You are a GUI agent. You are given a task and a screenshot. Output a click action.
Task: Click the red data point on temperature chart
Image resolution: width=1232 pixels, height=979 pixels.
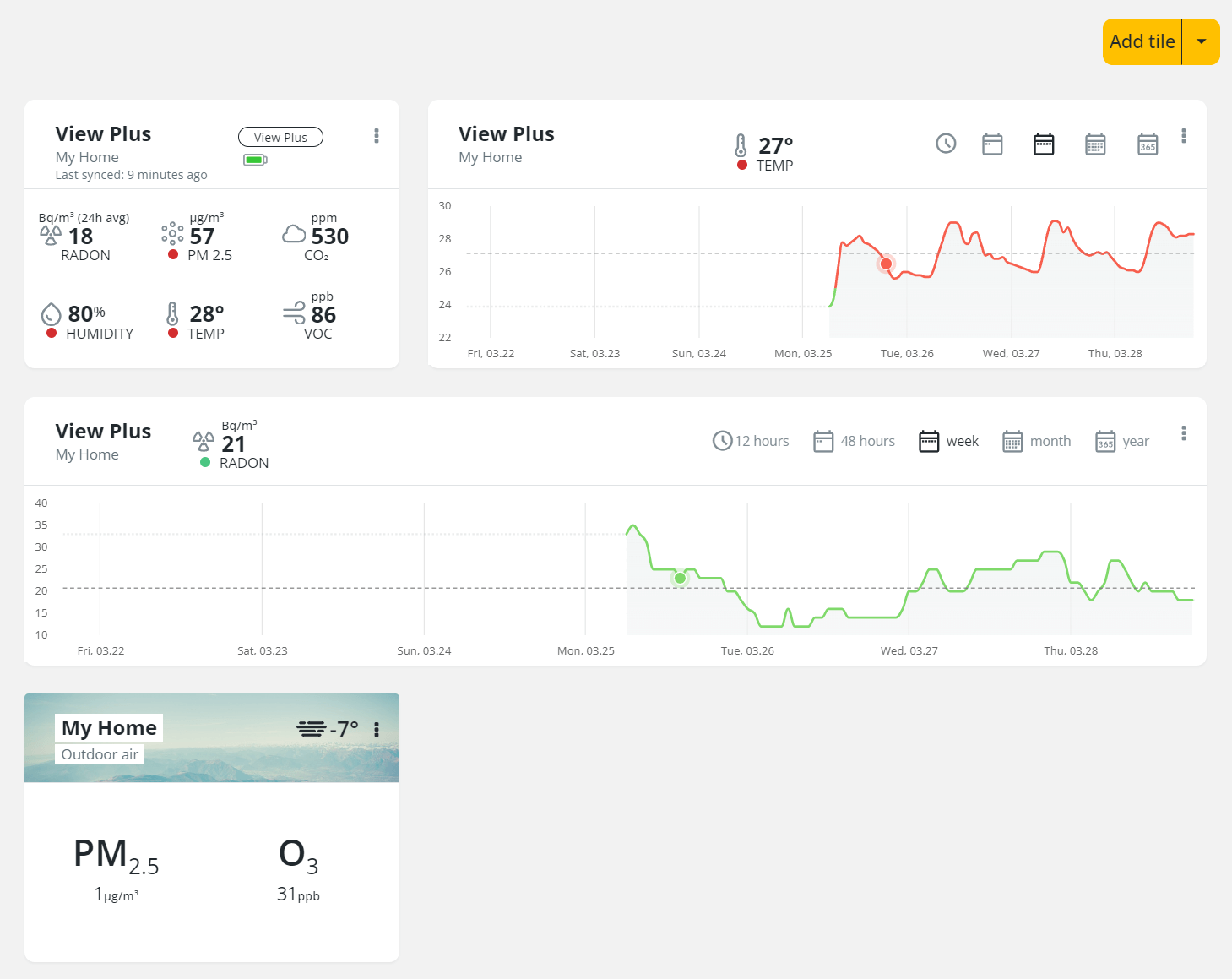click(886, 264)
